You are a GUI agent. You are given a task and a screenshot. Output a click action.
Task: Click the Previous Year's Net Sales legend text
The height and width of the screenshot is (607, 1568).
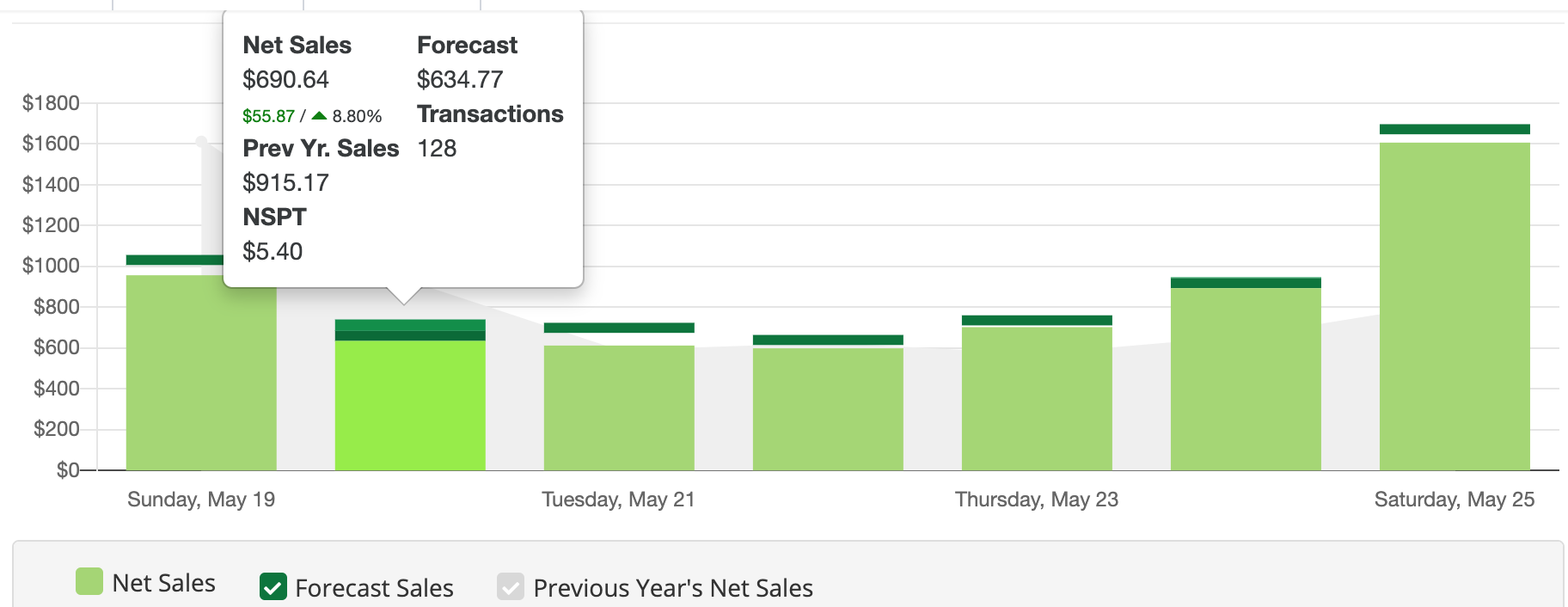coord(673,588)
